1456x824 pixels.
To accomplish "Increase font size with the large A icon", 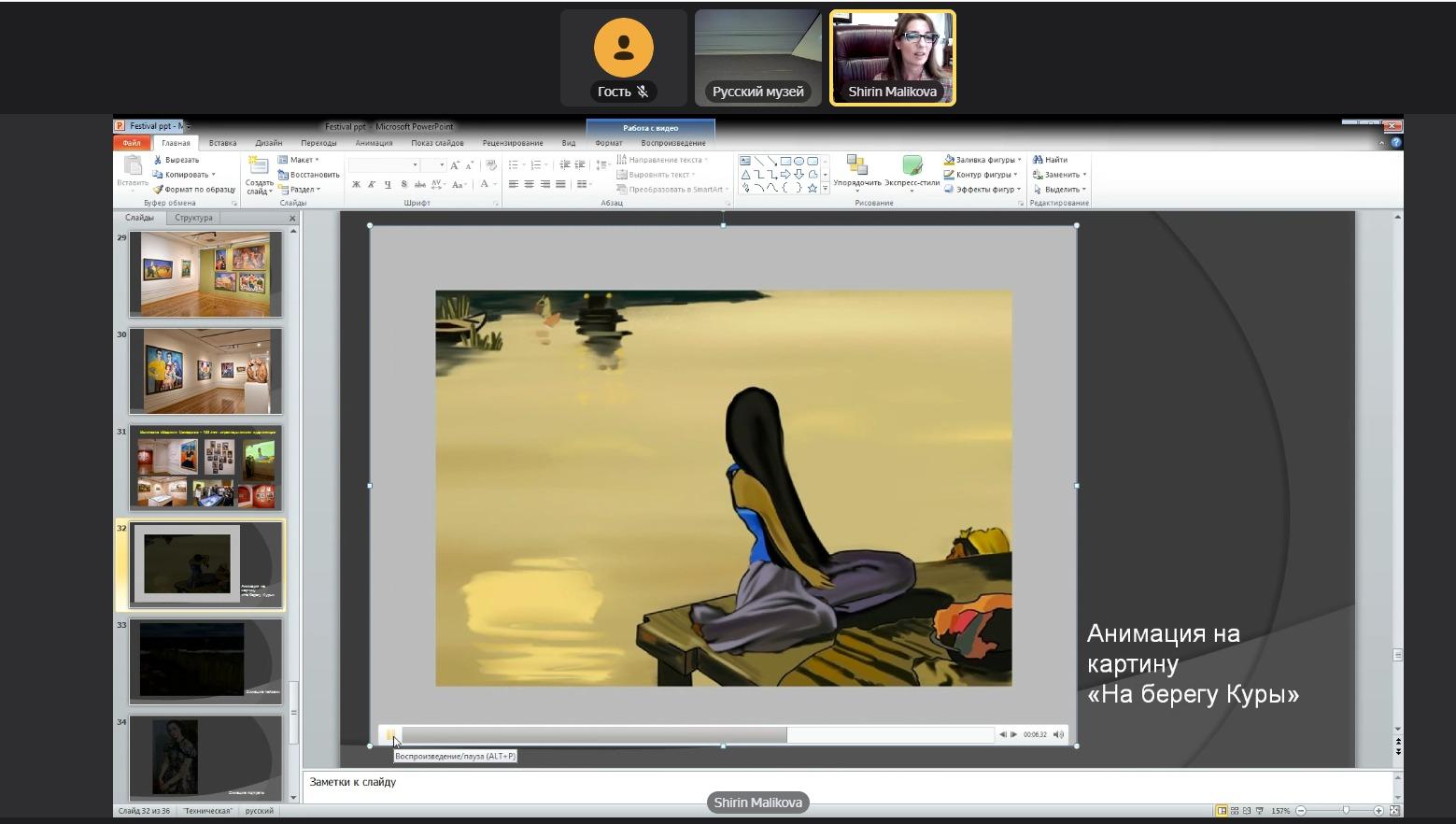I will point(456,165).
